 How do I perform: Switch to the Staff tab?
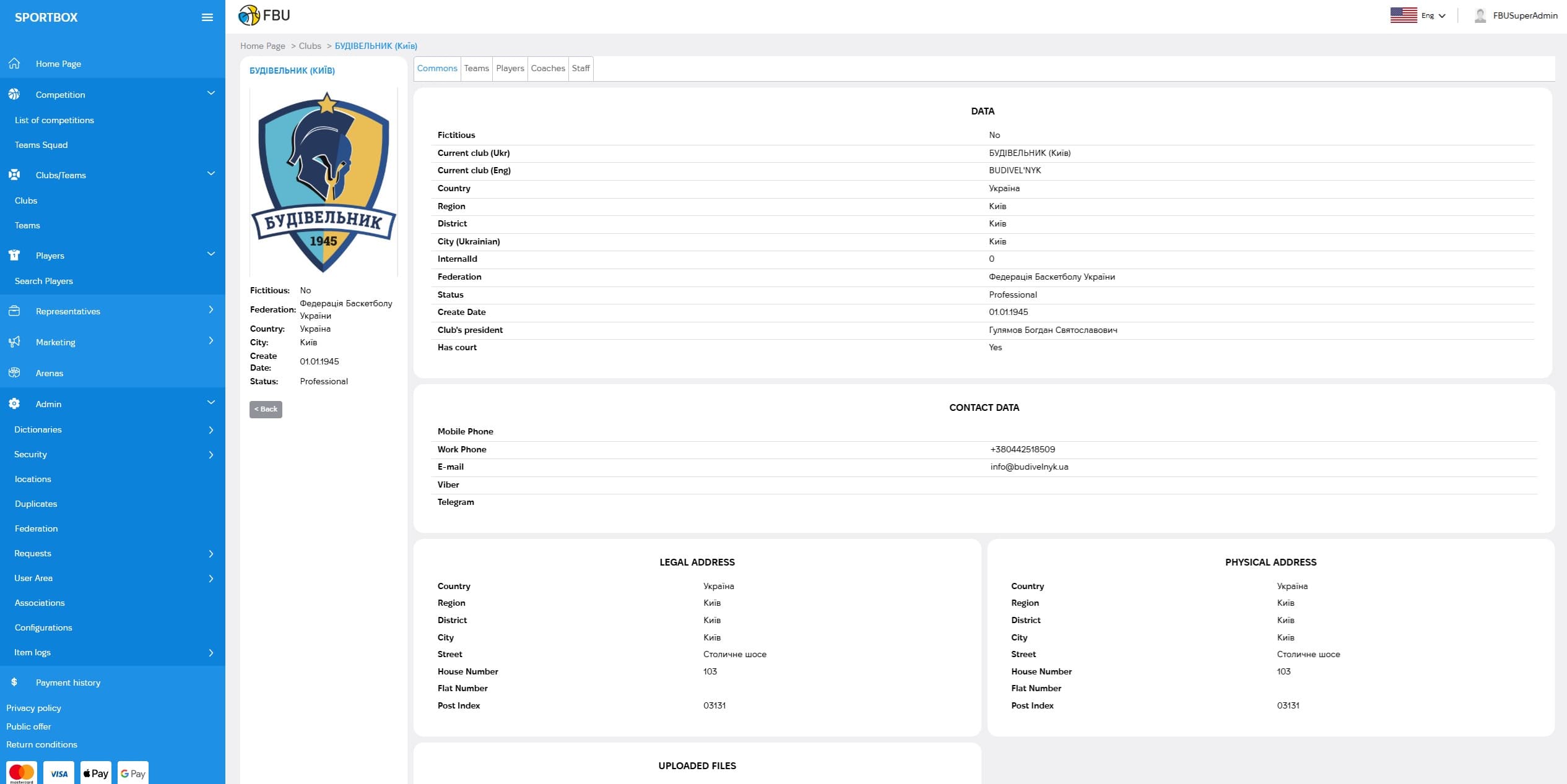pyautogui.click(x=581, y=68)
